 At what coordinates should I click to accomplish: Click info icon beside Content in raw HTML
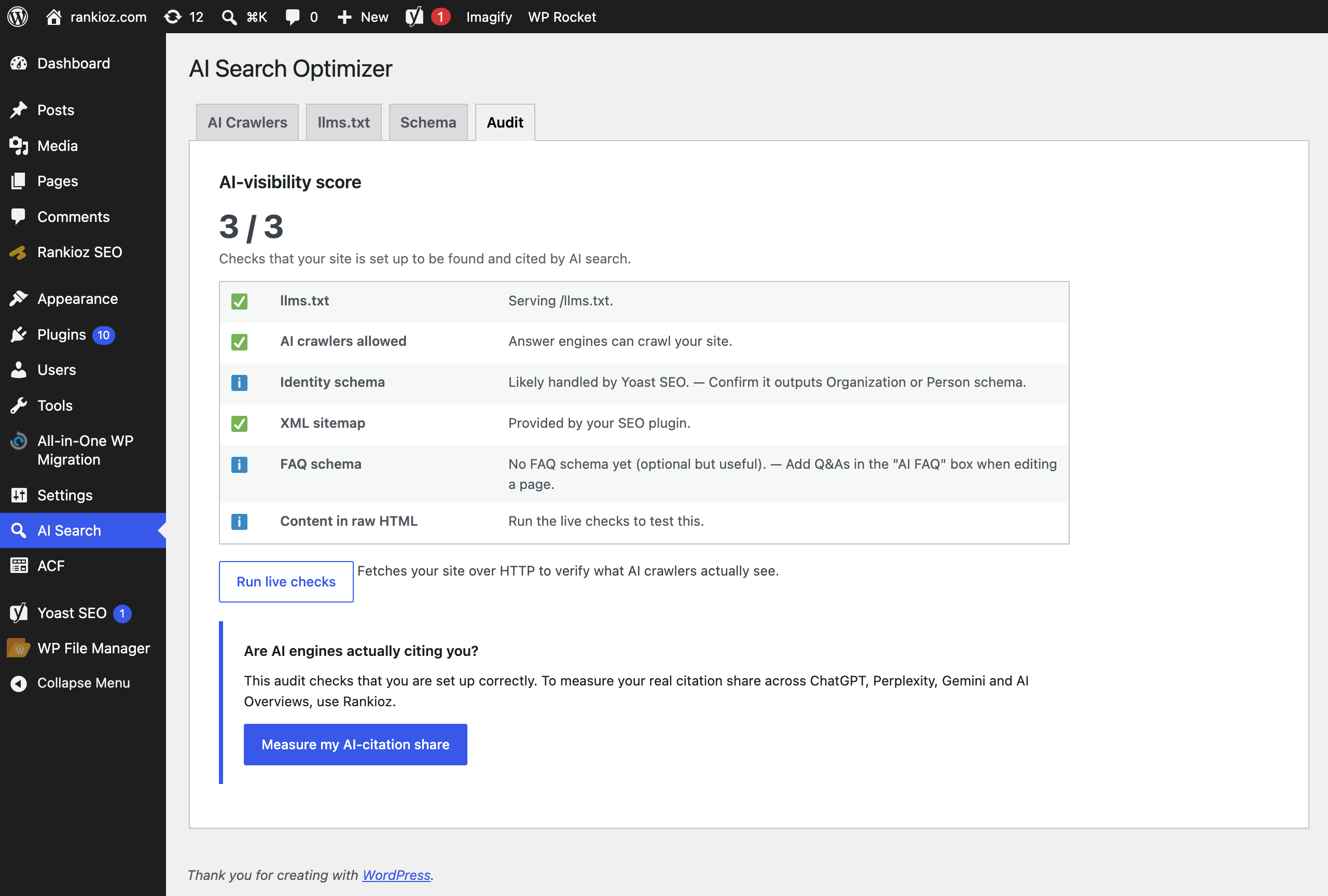(x=240, y=522)
